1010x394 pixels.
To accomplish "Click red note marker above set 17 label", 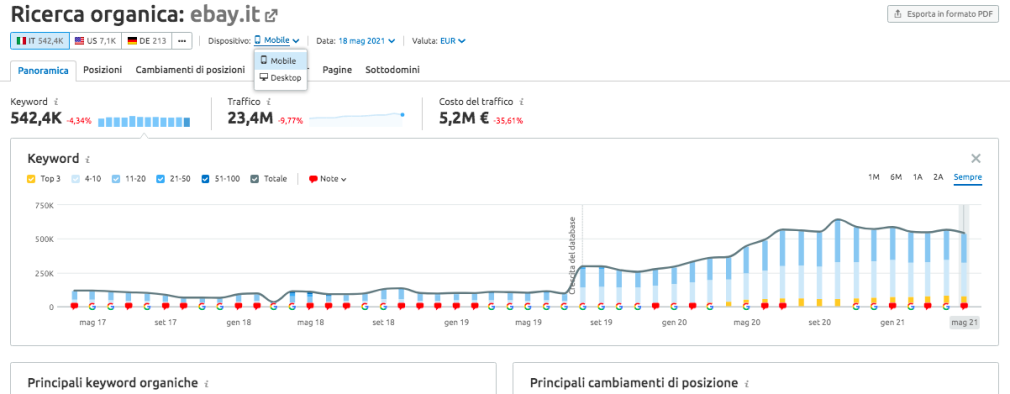I will (165, 306).
